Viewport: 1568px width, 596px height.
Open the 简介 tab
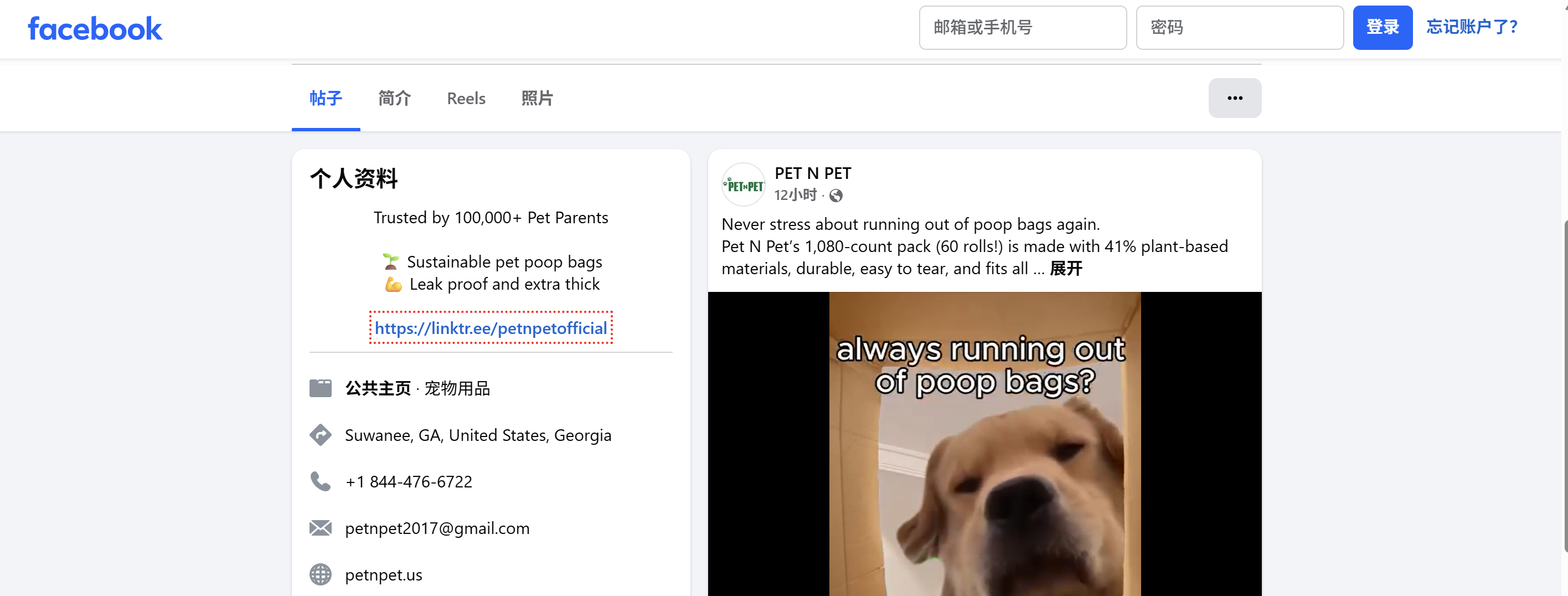394,98
